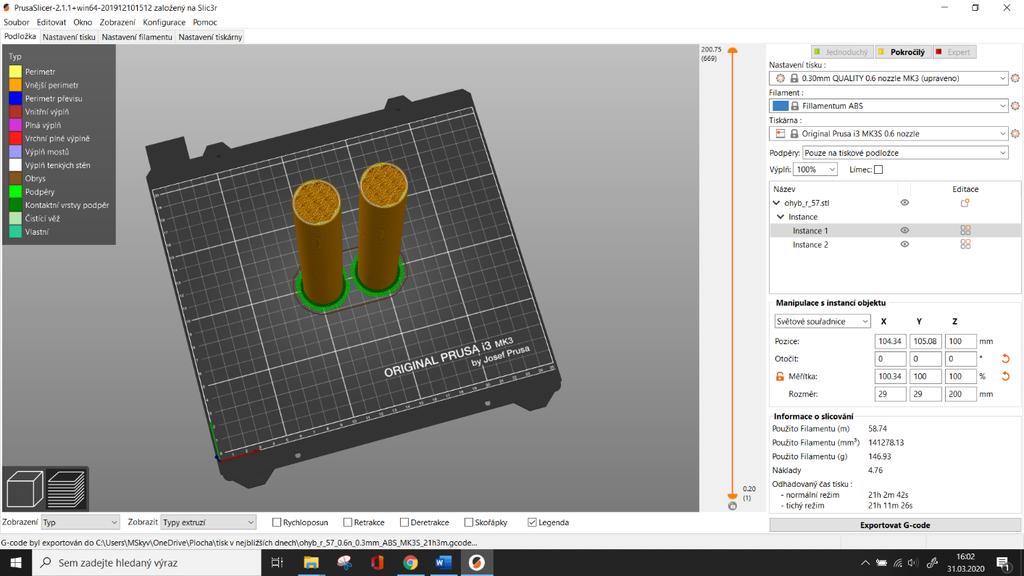Open the Filament preset gear icon

click(1015, 105)
